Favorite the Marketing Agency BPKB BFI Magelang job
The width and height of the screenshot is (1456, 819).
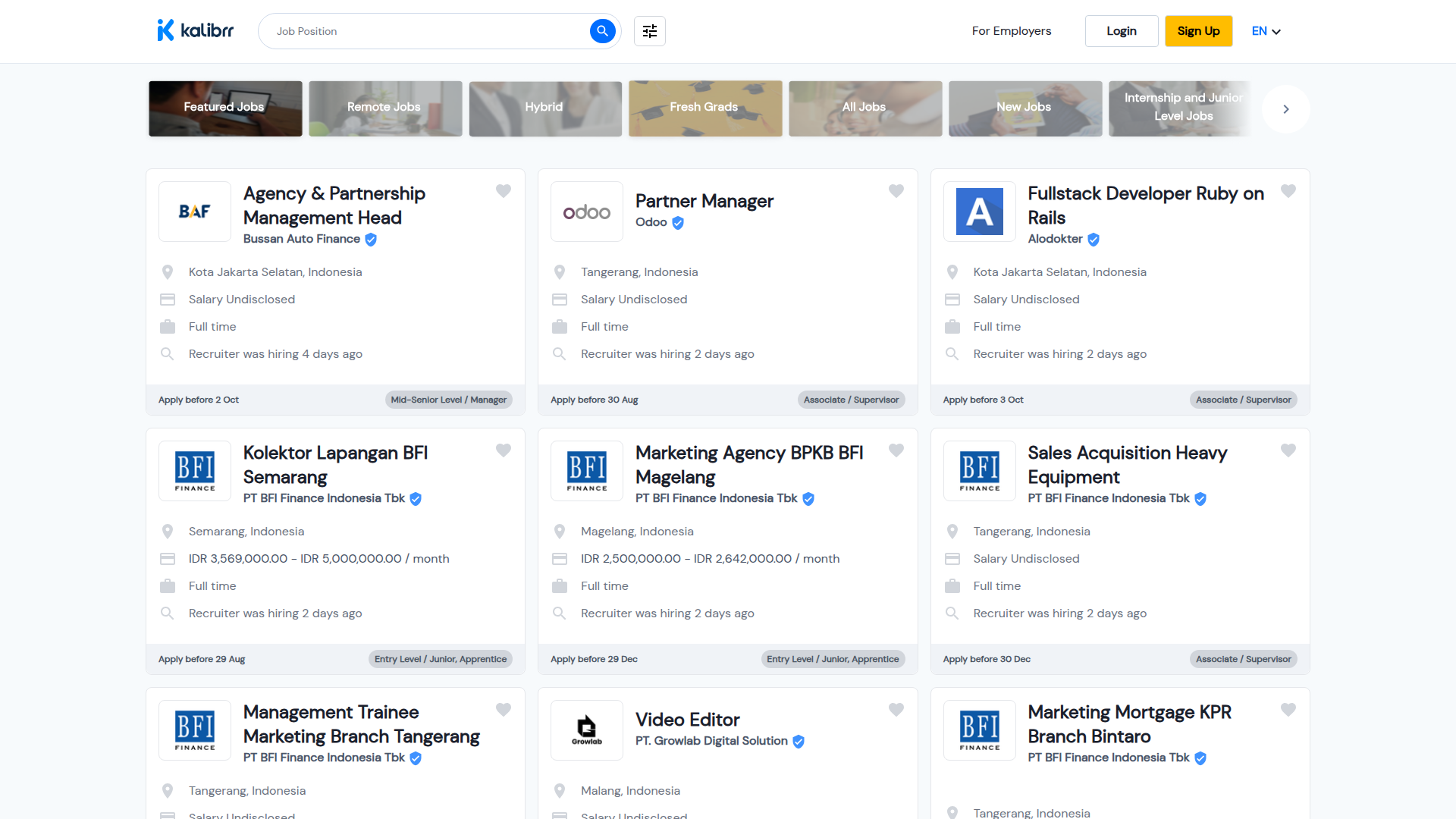[896, 450]
